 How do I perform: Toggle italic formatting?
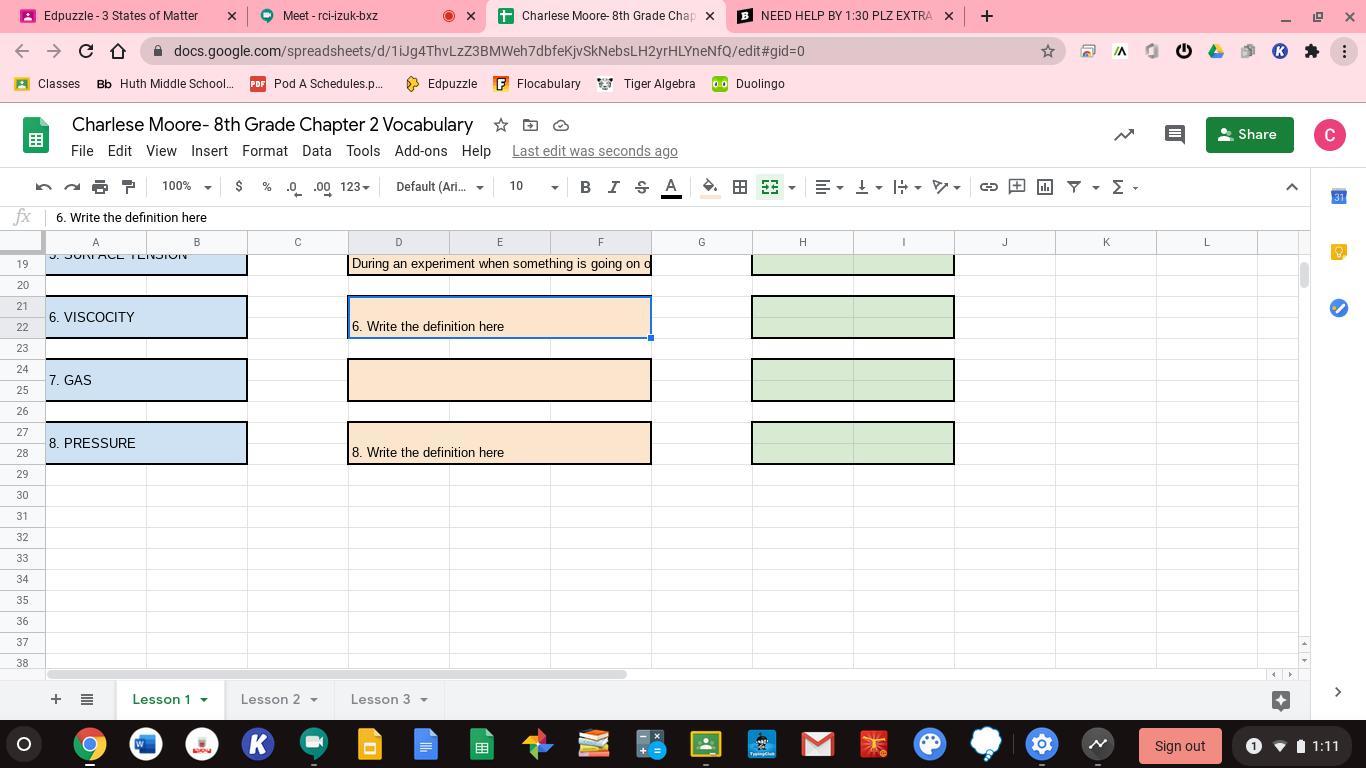pyautogui.click(x=613, y=187)
